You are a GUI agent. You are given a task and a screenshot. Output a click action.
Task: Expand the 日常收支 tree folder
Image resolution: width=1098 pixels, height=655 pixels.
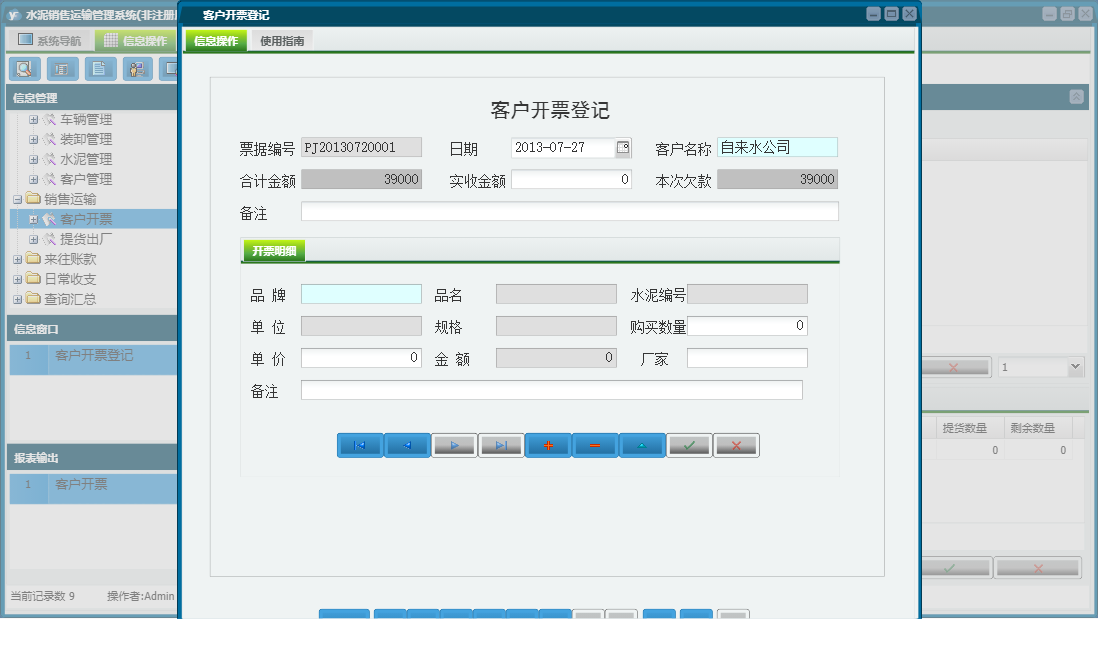click(18, 280)
